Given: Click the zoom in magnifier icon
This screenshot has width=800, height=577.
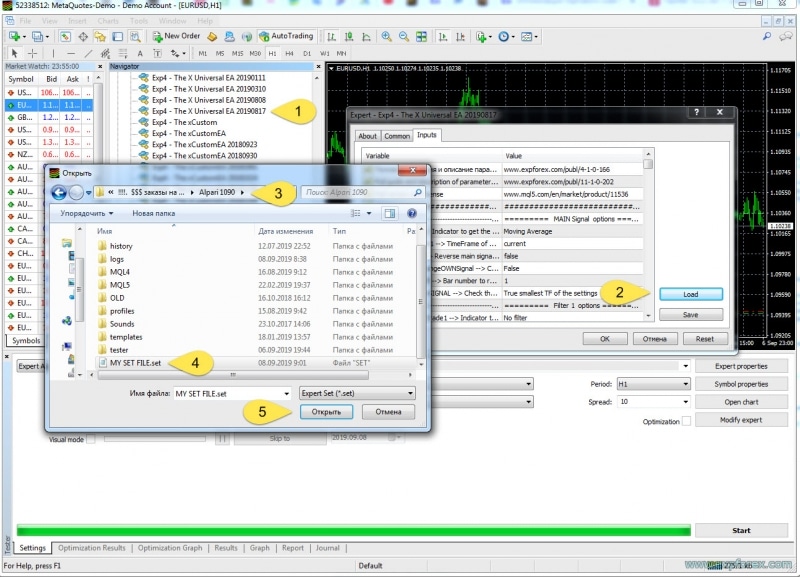Looking at the screenshot, I should [x=387, y=36].
